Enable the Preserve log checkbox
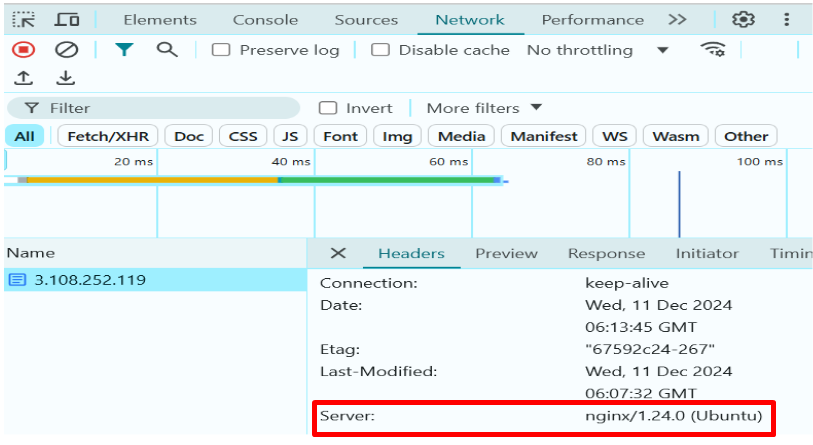Image resolution: width=813 pixels, height=445 pixels. coord(221,50)
